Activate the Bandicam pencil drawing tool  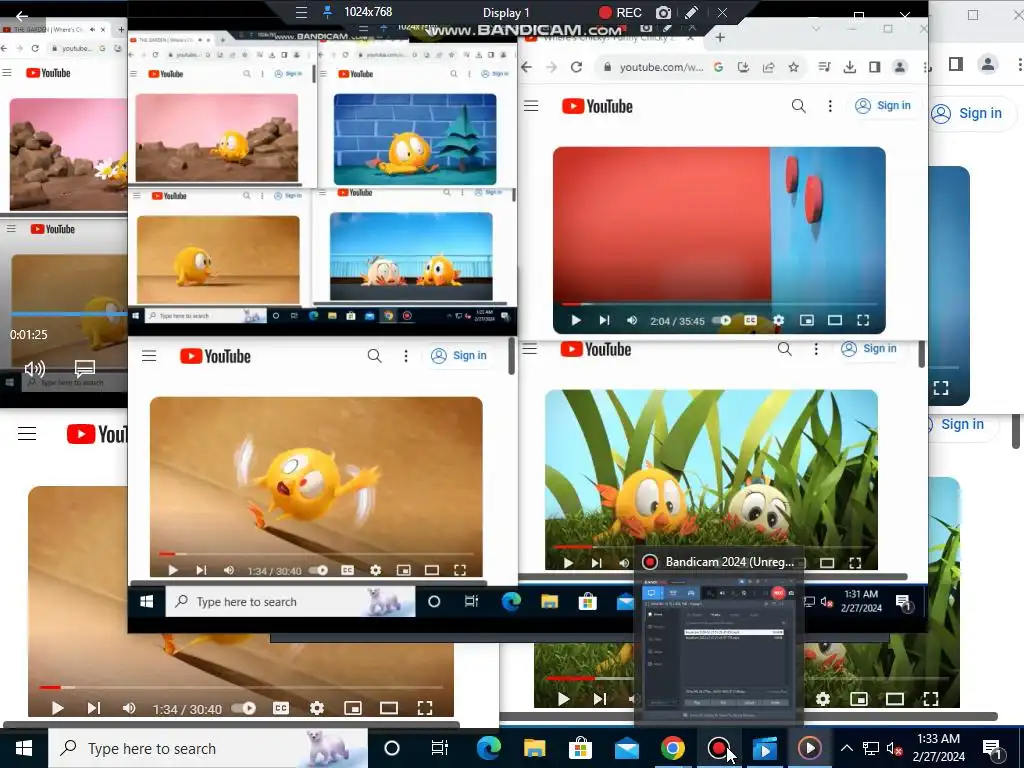point(692,12)
